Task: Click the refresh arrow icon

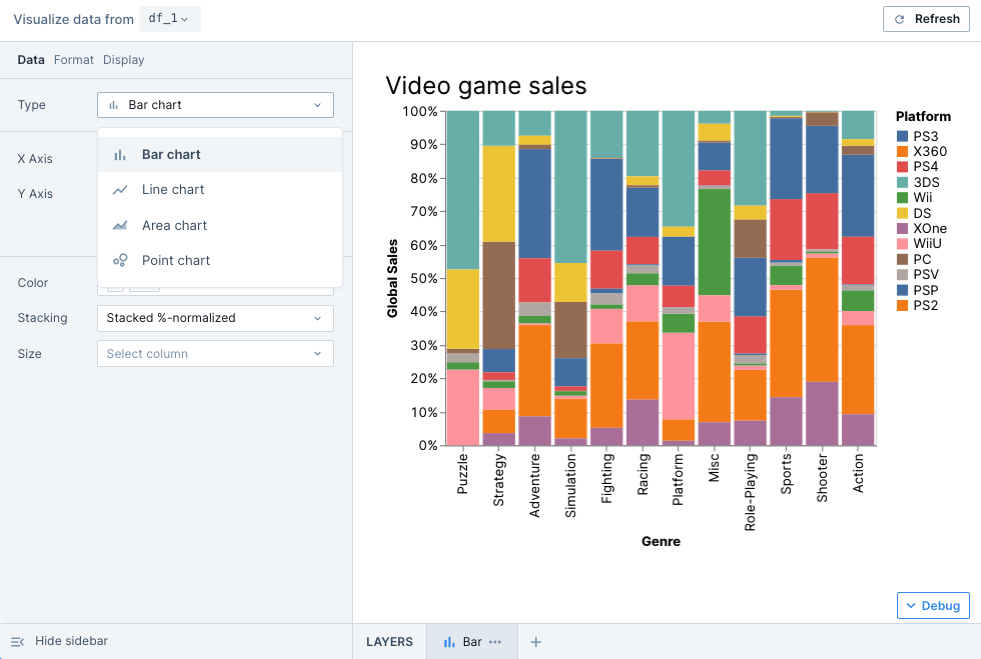Action: (x=899, y=19)
